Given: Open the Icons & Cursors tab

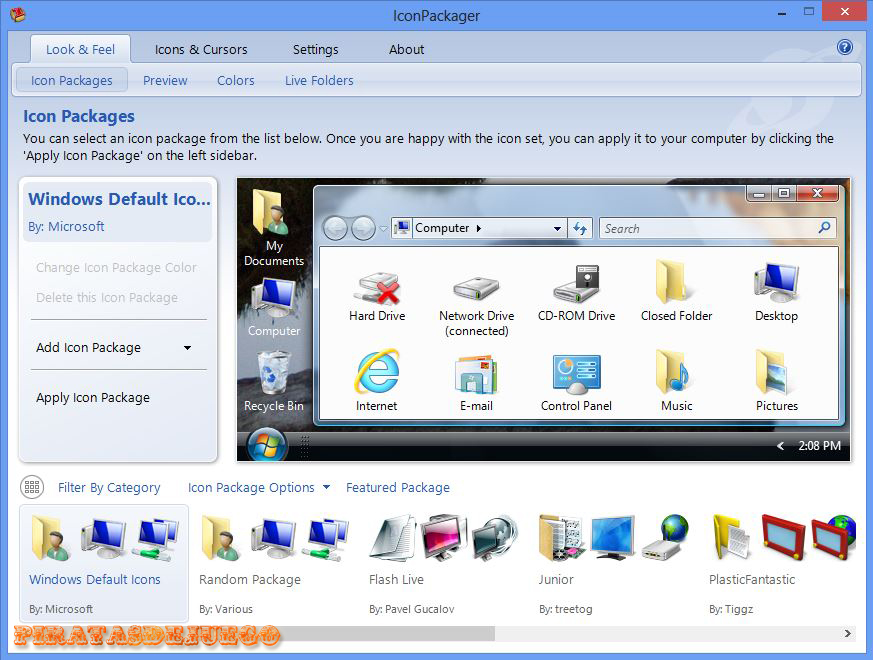Looking at the screenshot, I should (201, 49).
